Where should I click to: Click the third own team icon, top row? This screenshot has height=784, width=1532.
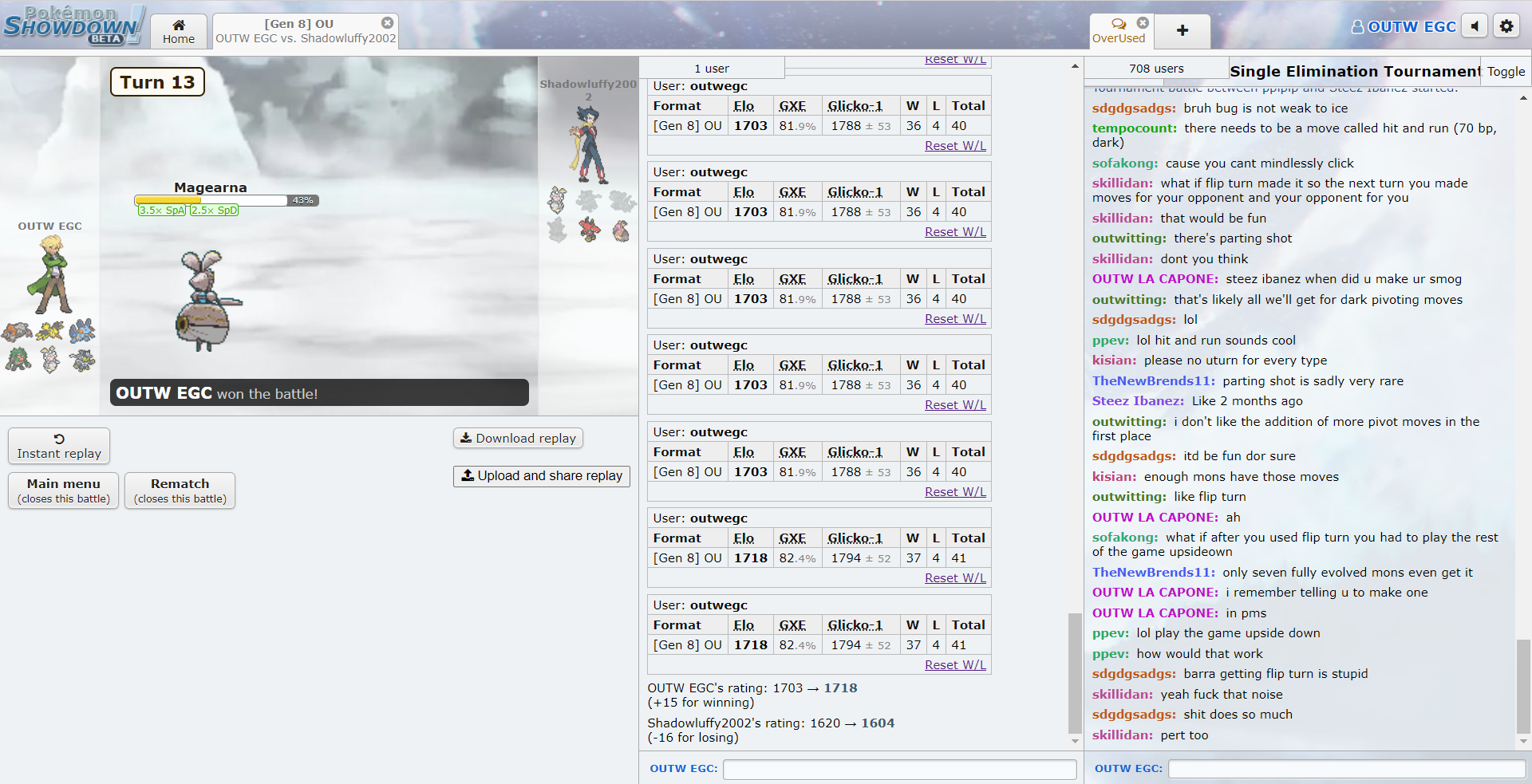(81, 330)
